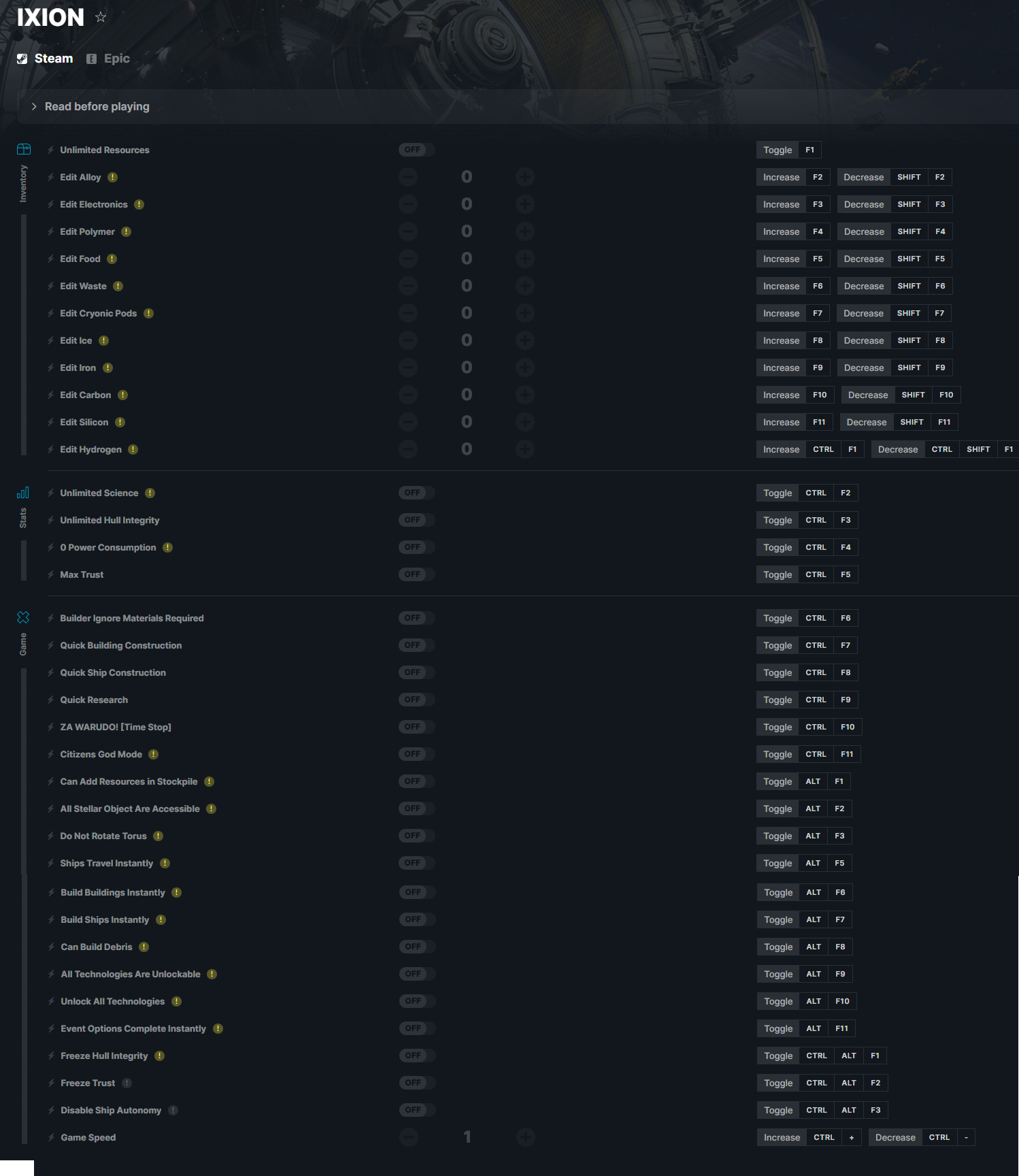Toggle Build Buildings Instantly on
This screenshot has height=1176, width=1019.
418,892
